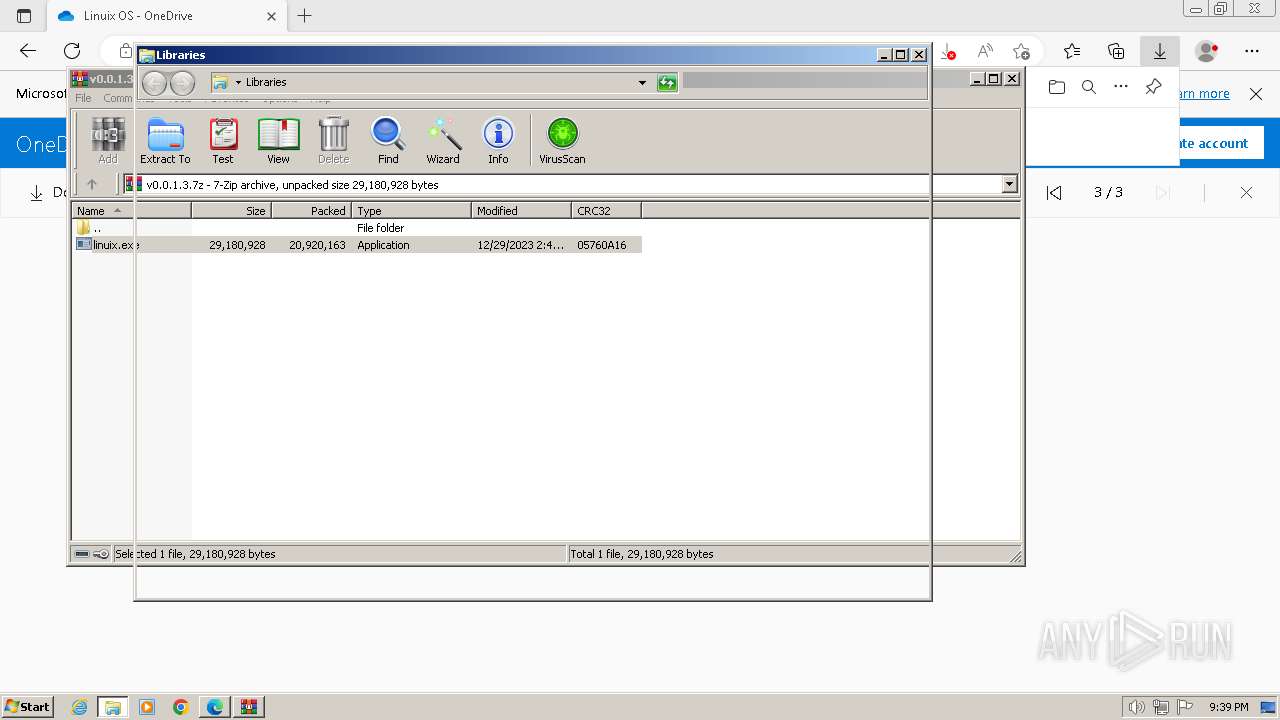This screenshot has width=1280, height=720.
Task: Click the Learn more link
Action: click(1204, 94)
